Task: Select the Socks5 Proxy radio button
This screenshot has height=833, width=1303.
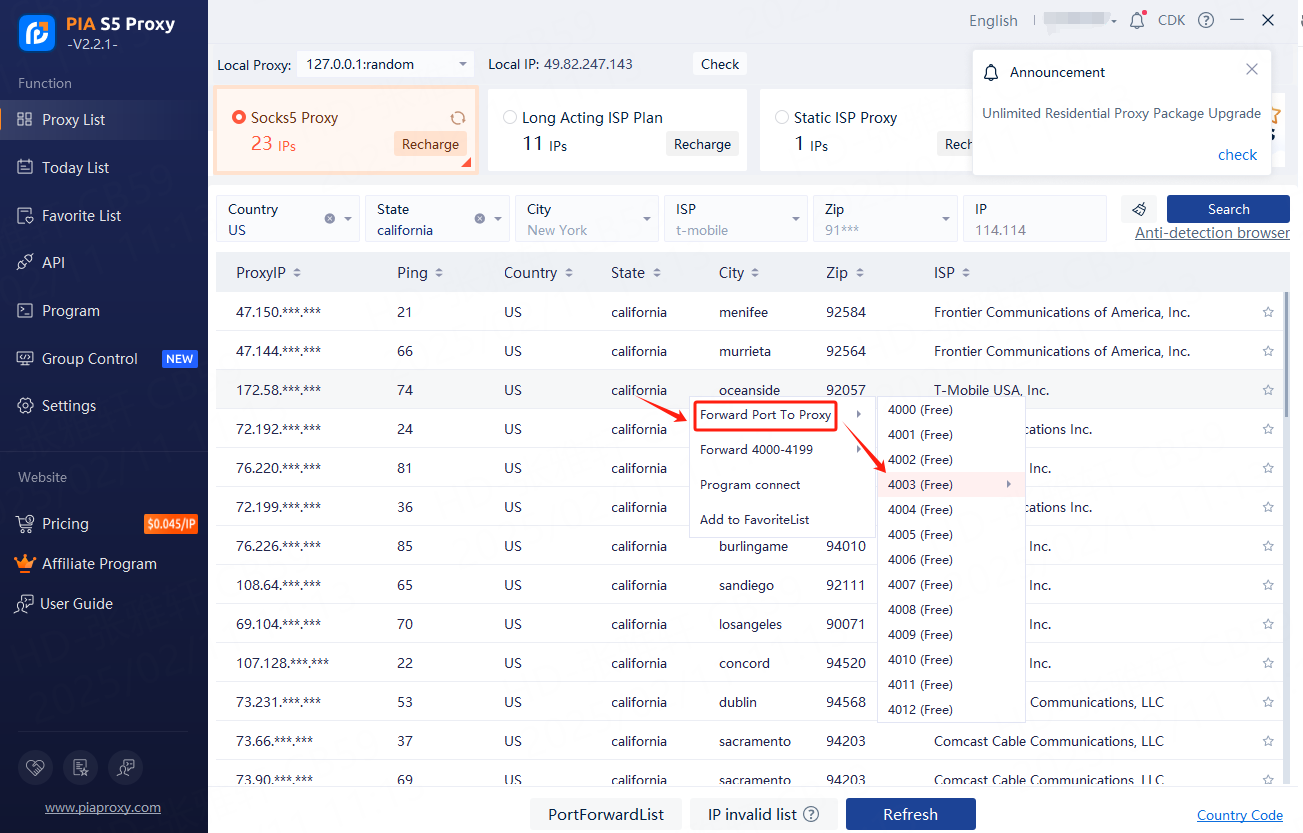Action: pyautogui.click(x=239, y=117)
